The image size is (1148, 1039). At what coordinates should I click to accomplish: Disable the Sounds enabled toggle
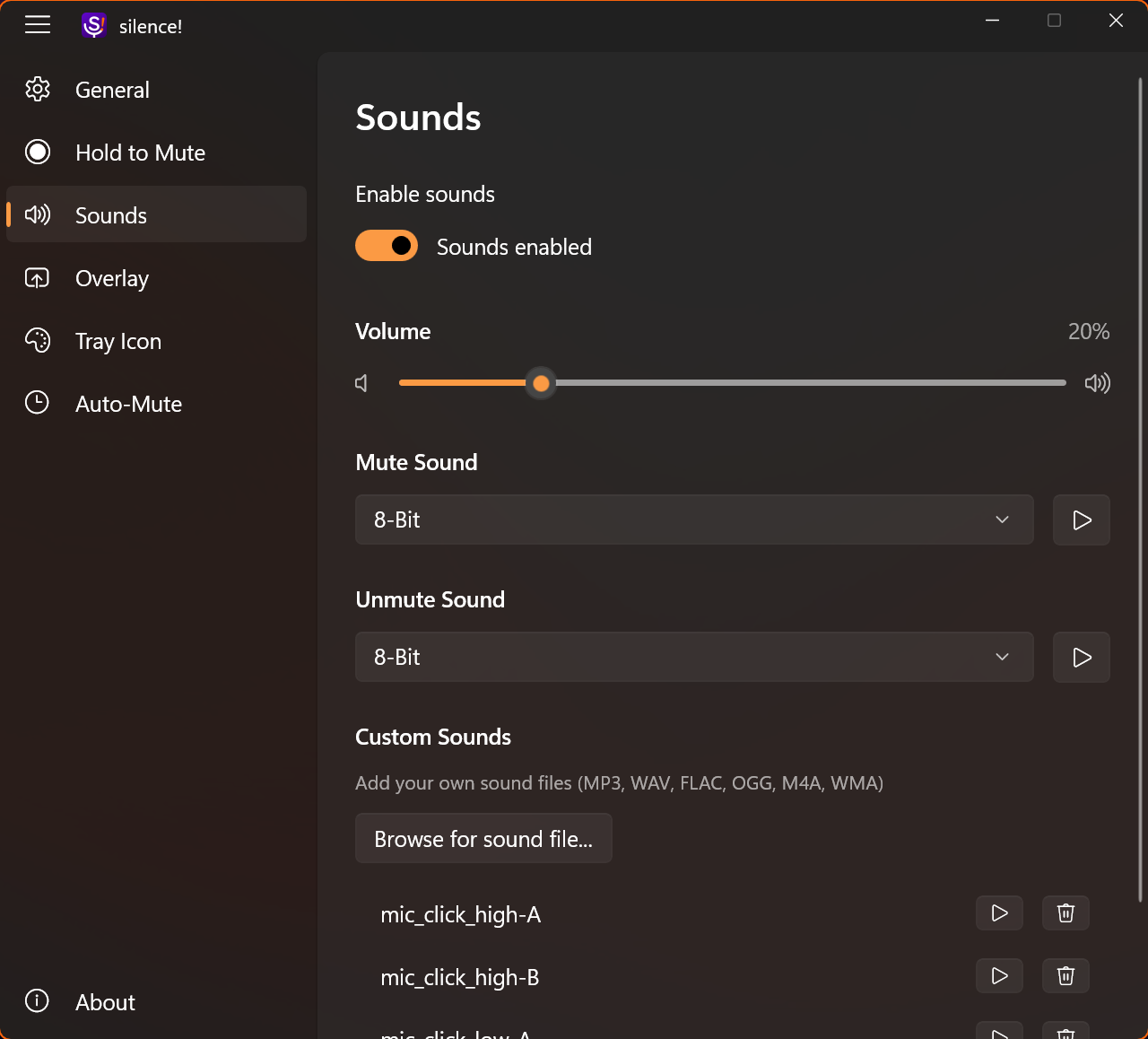tap(387, 246)
